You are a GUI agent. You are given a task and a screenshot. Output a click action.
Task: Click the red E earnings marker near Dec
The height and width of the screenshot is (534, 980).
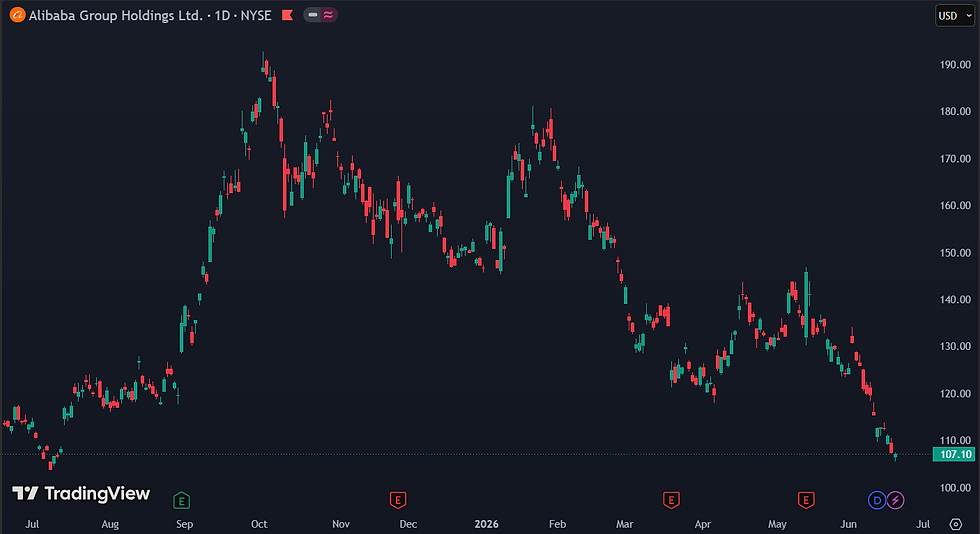point(398,500)
